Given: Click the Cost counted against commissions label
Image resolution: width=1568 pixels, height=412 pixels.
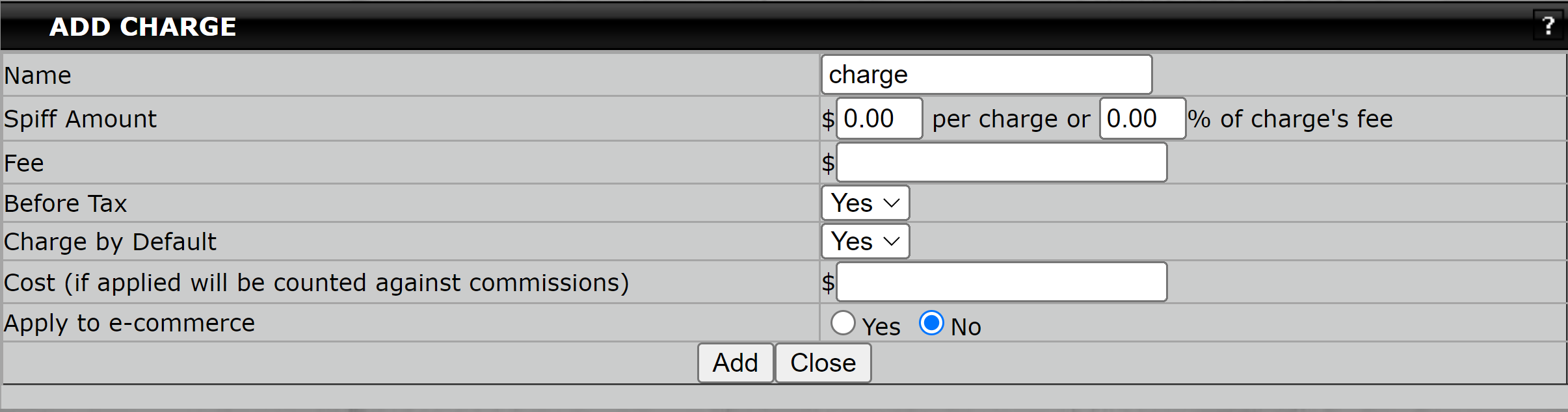Looking at the screenshot, I should 317,283.
